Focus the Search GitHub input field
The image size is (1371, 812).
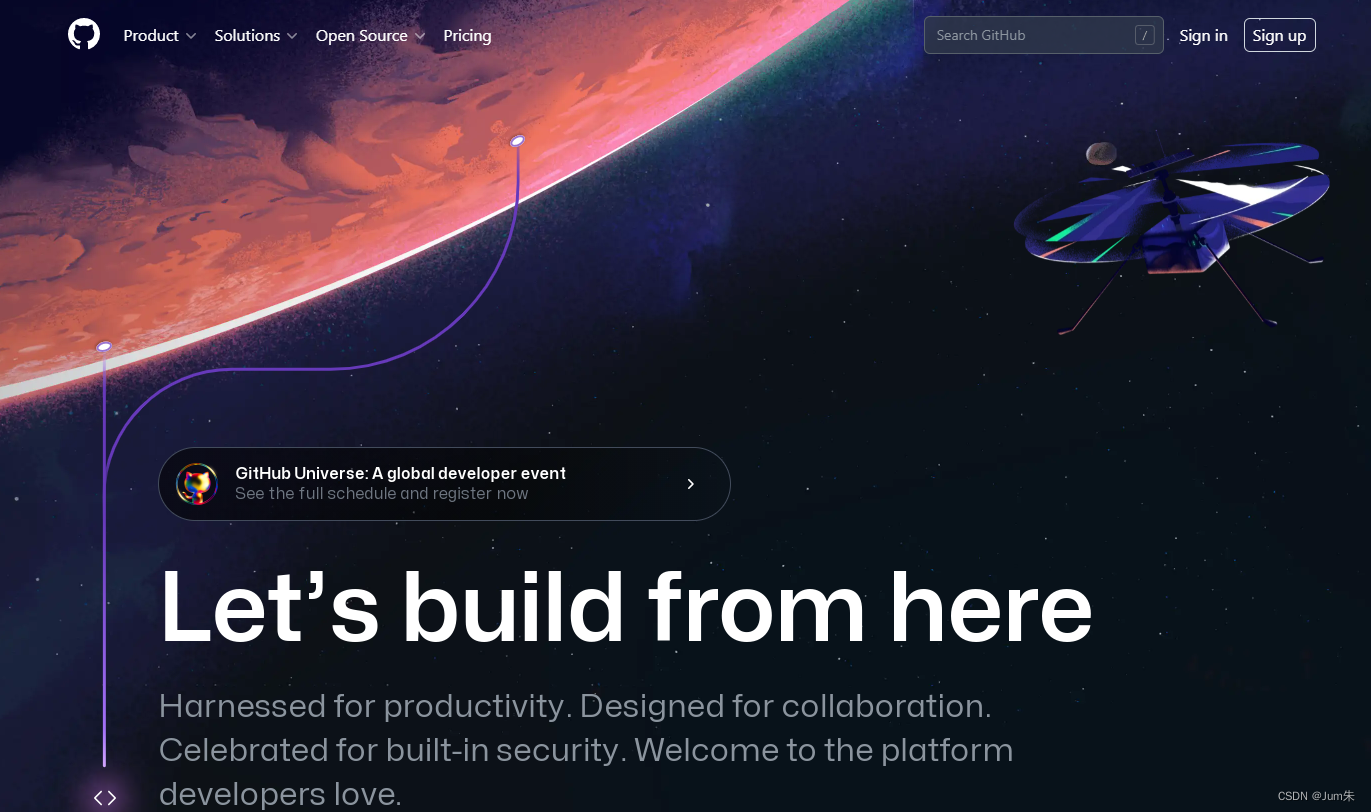point(1043,35)
